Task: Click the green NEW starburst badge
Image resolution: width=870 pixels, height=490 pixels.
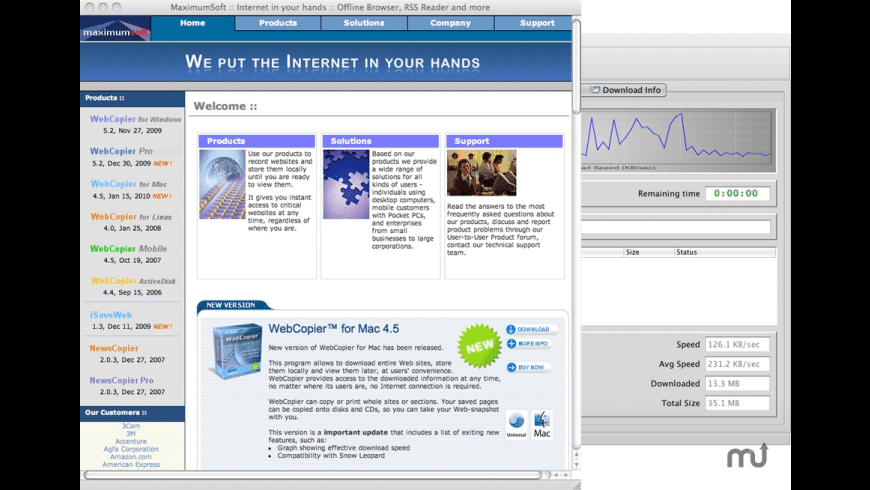Action: [479, 346]
